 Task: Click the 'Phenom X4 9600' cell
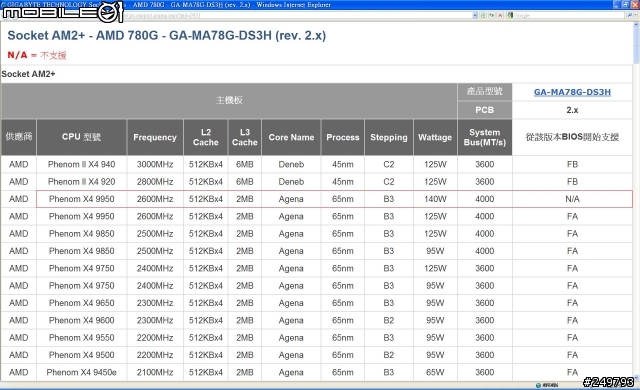coord(81,320)
